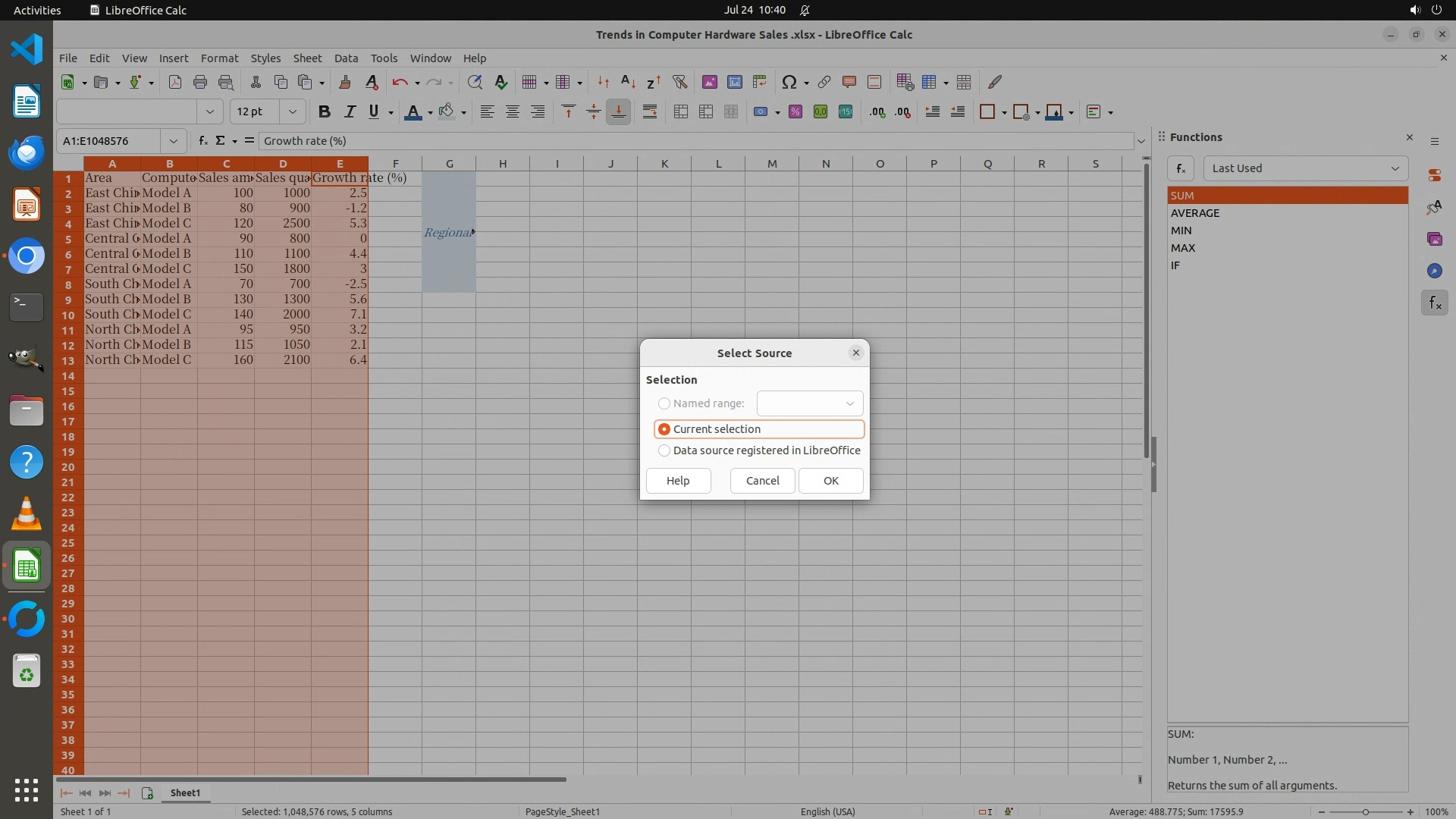Click the Insert Chart toolbar icon
Image resolution: width=1456 pixels, height=819 pixels.
(x=734, y=82)
